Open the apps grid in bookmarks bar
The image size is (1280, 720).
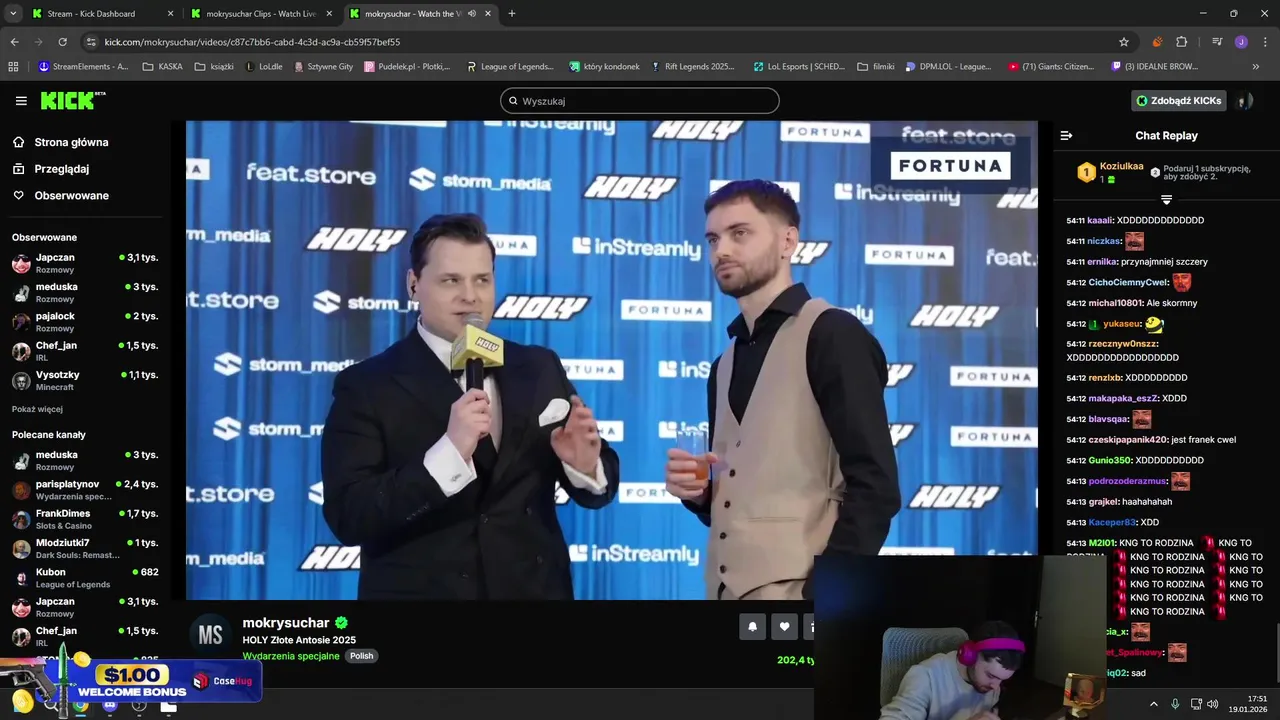pyautogui.click(x=13, y=67)
